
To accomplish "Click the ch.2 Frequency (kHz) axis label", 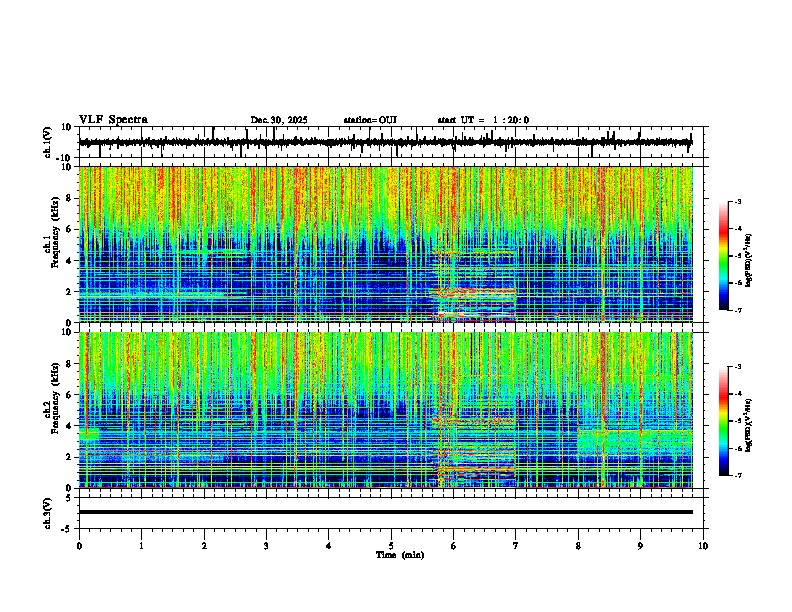I will pyautogui.click(x=56, y=398).
